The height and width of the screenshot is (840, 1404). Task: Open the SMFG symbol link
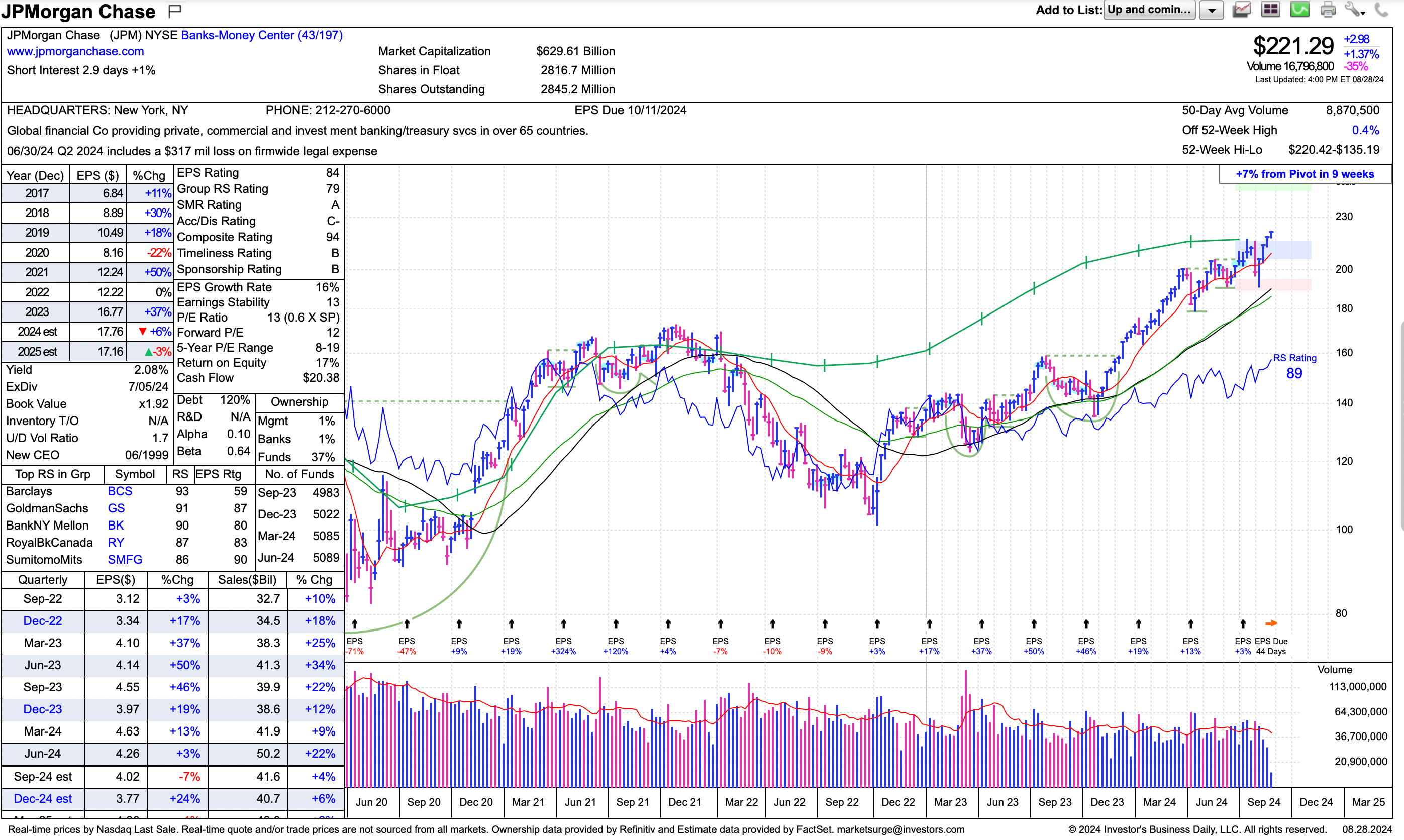(x=125, y=559)
